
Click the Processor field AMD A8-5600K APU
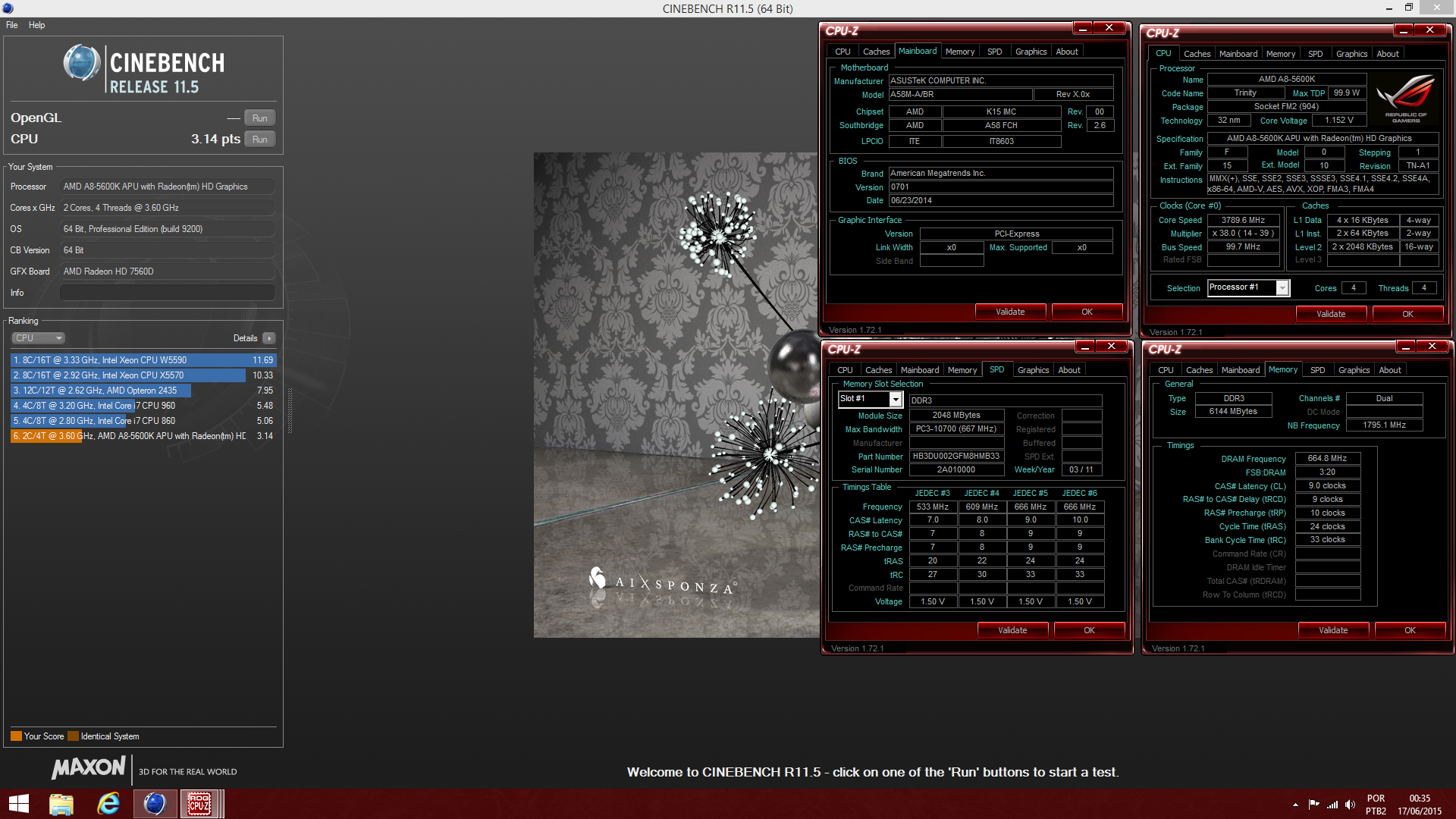pos(168,187)
